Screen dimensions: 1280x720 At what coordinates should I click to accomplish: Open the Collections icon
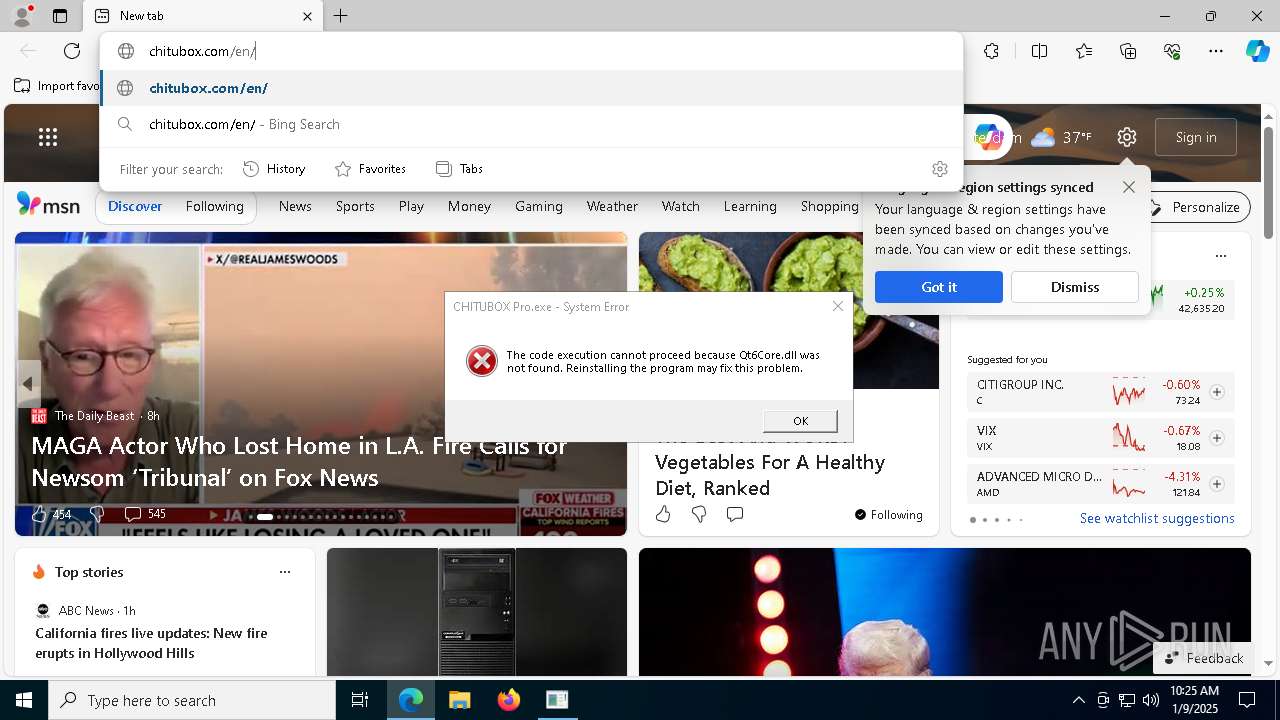[x=1128, y=51]
